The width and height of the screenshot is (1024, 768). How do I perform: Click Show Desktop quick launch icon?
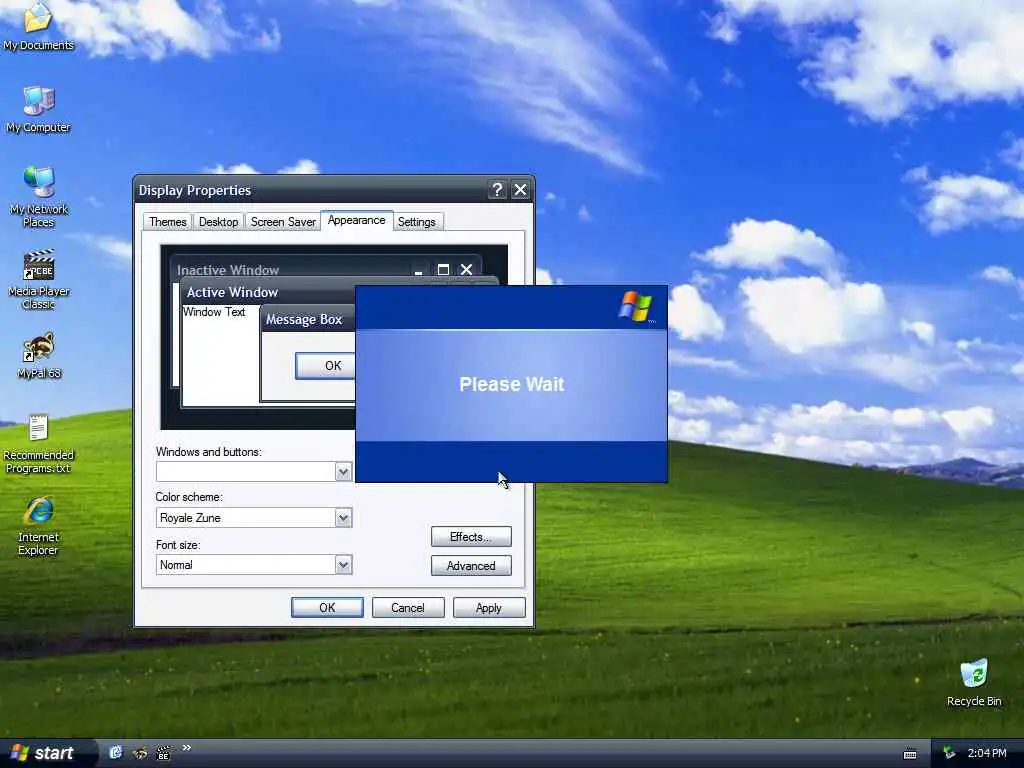point(116,753)
